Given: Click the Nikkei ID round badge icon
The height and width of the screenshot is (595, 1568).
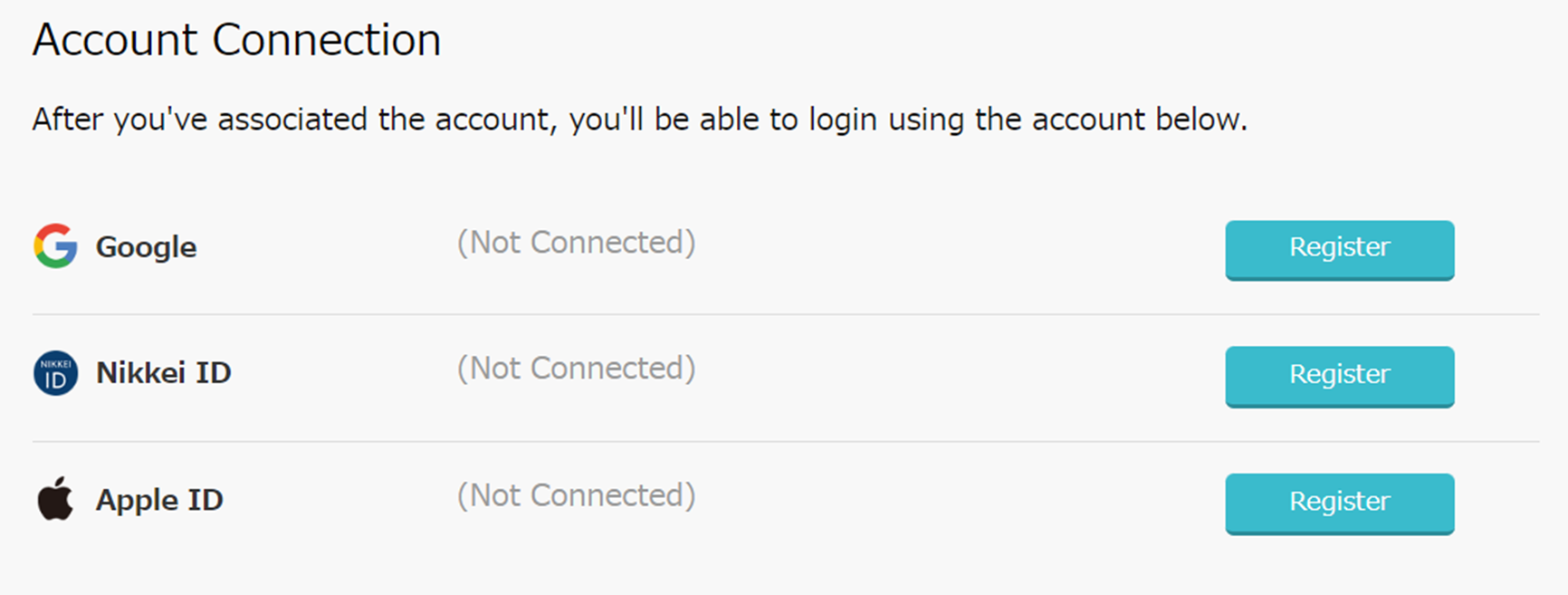Looking at the screenshot, I should [55, 373].
